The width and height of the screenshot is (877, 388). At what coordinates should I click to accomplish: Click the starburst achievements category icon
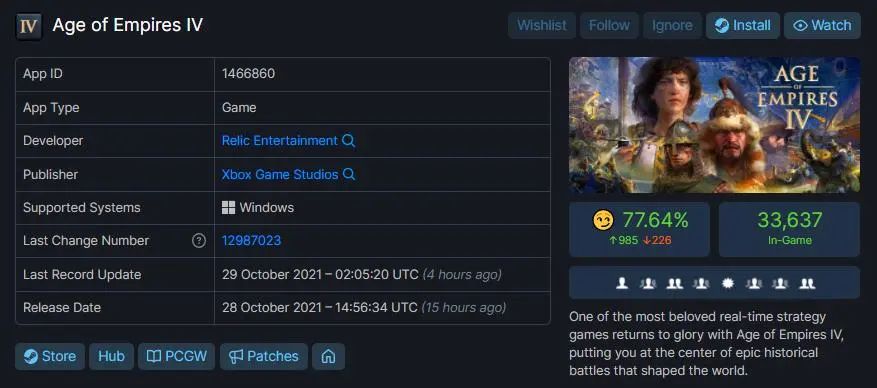(728, 283)
